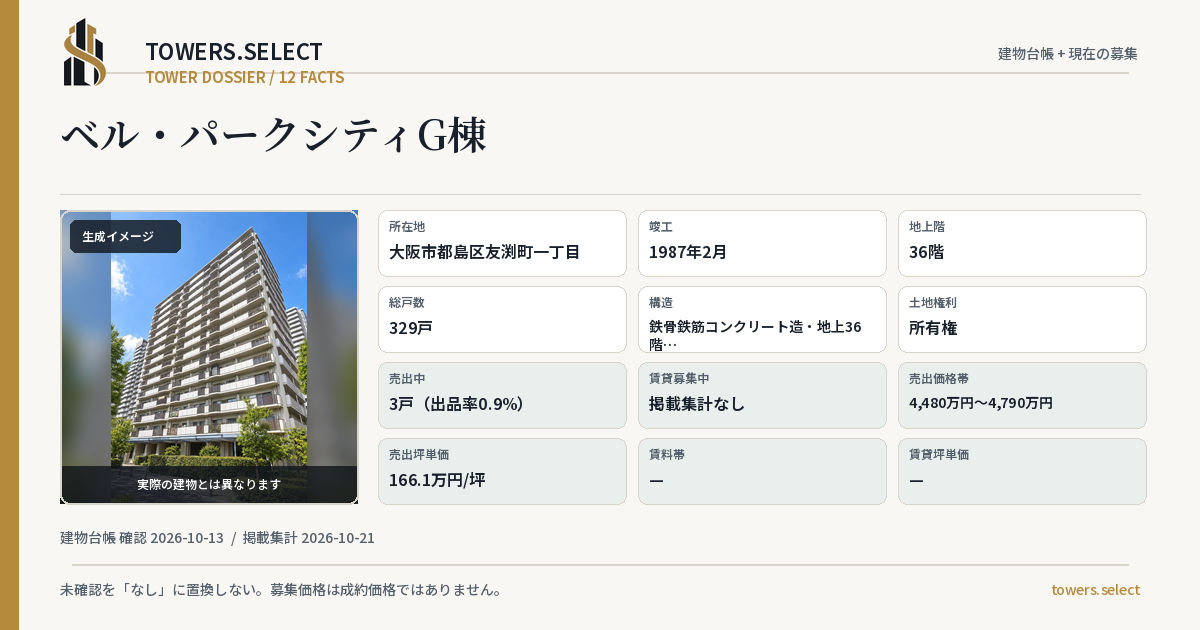Image resolution: width=1200 pixels, height=630 pixels.
Task: Click the 実際の建物とは異なります caption
Action: pyautogui.click(x=209, y=484)
